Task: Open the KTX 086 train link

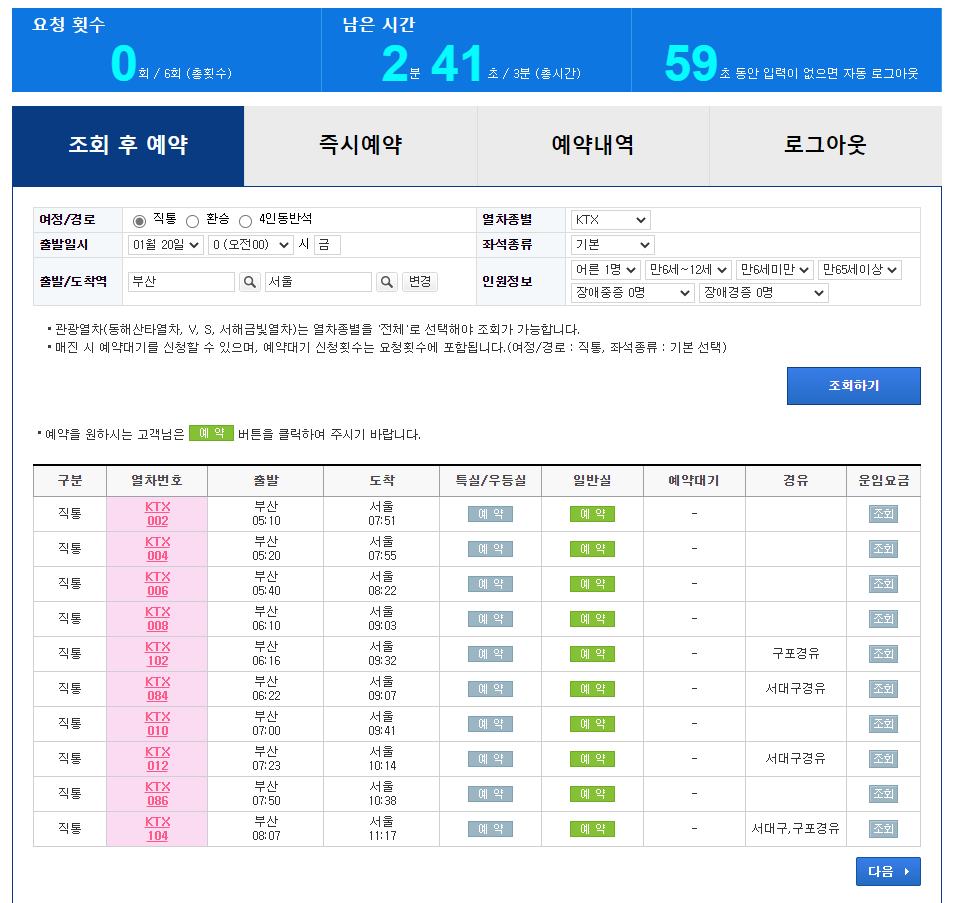Action: tap(158, 793)
